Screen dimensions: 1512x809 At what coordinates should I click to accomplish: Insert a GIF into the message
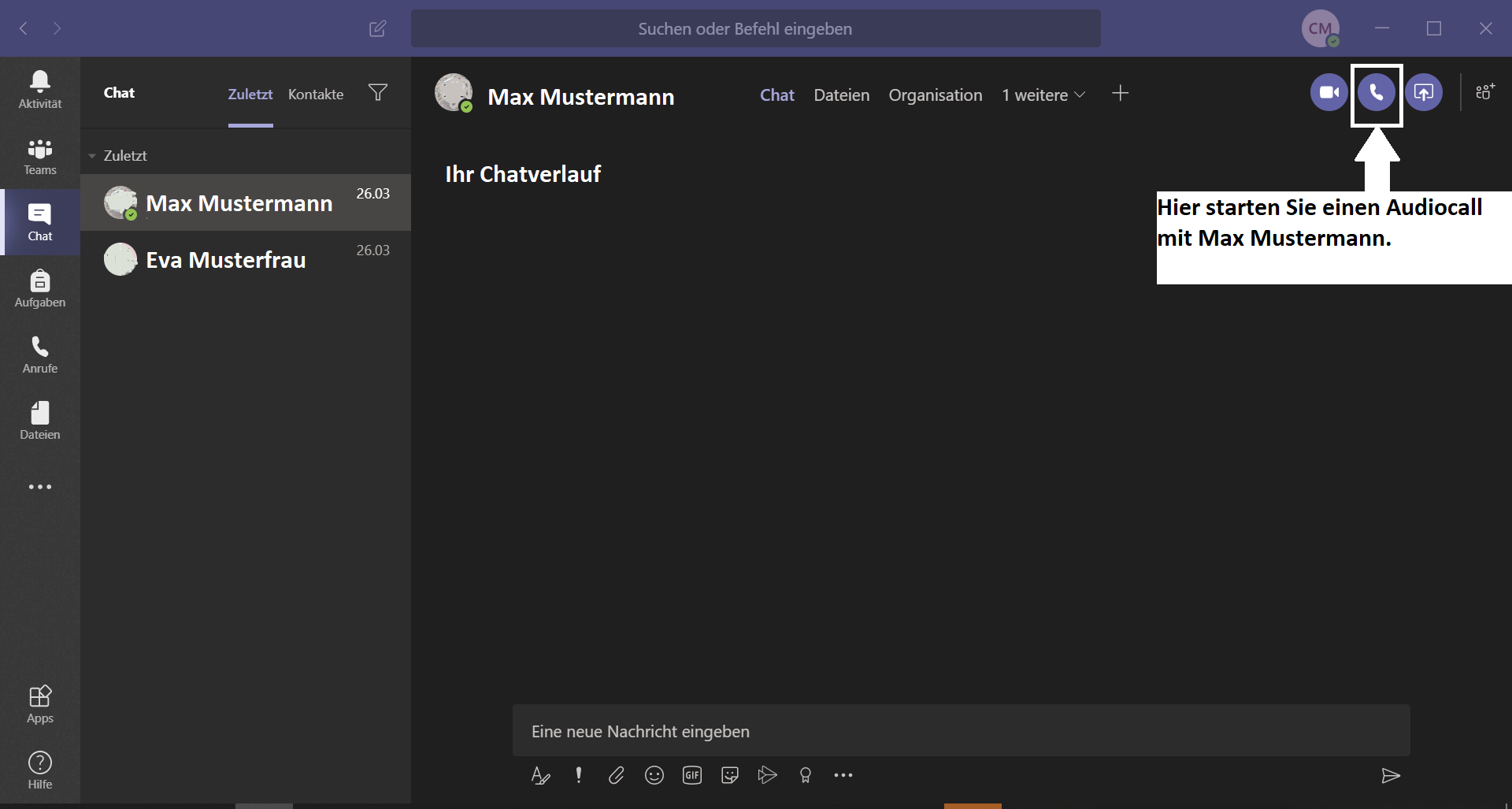692,776
